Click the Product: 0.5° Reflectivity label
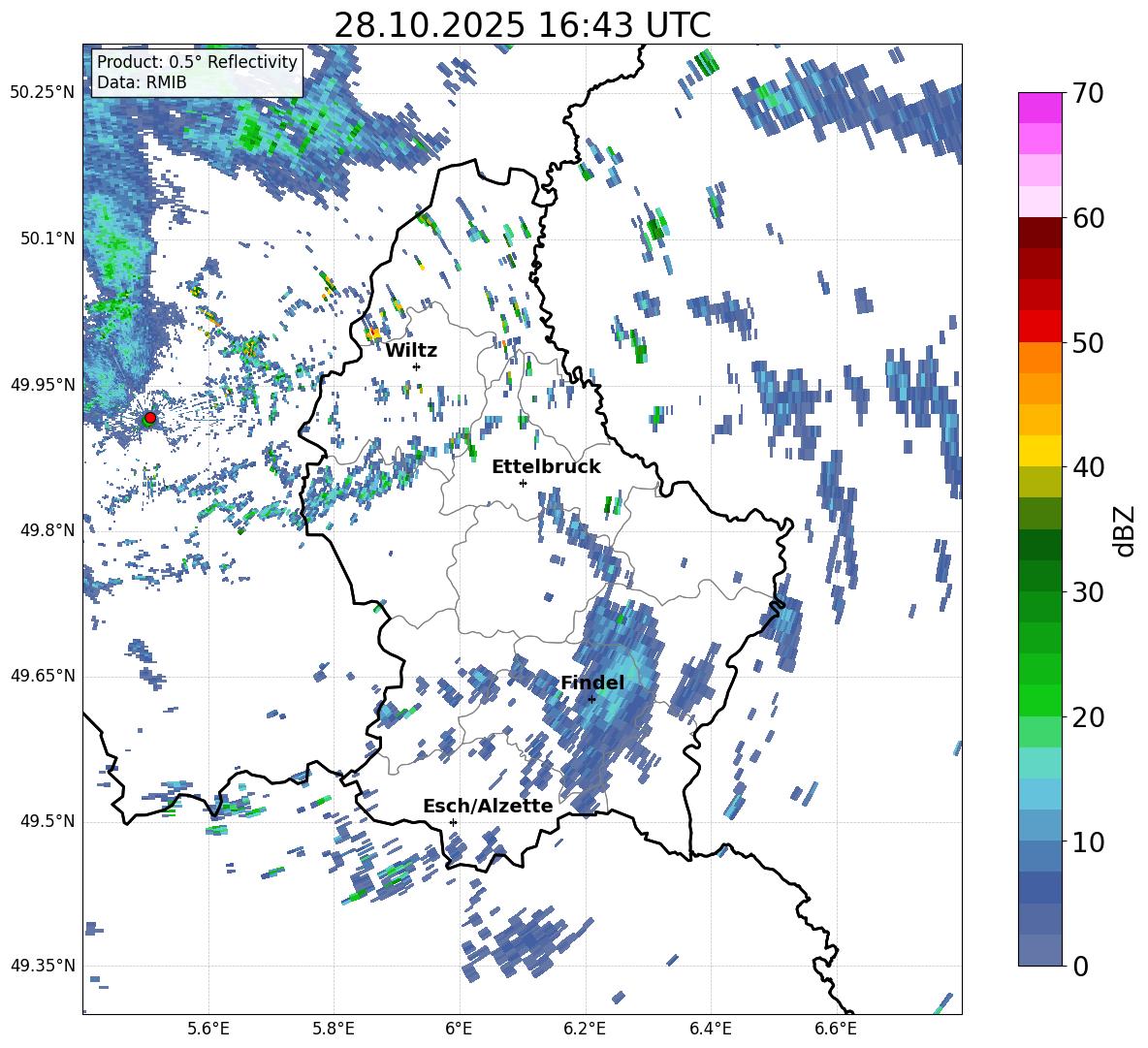This screenshot has height=1048, width=1148. point(197,61)
